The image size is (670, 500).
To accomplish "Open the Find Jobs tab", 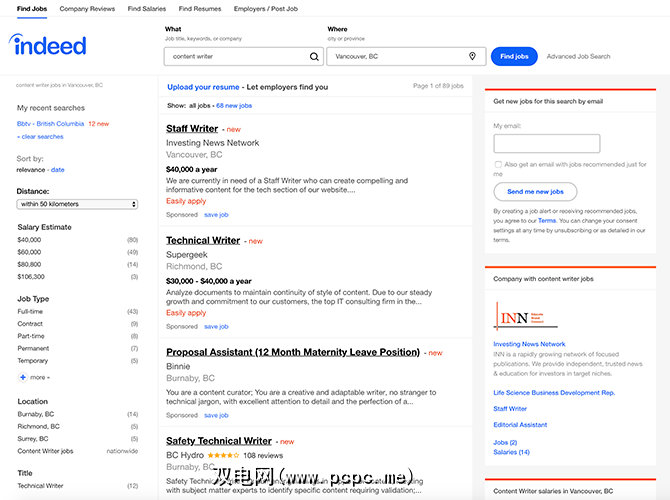I will [x=32, y=9].
